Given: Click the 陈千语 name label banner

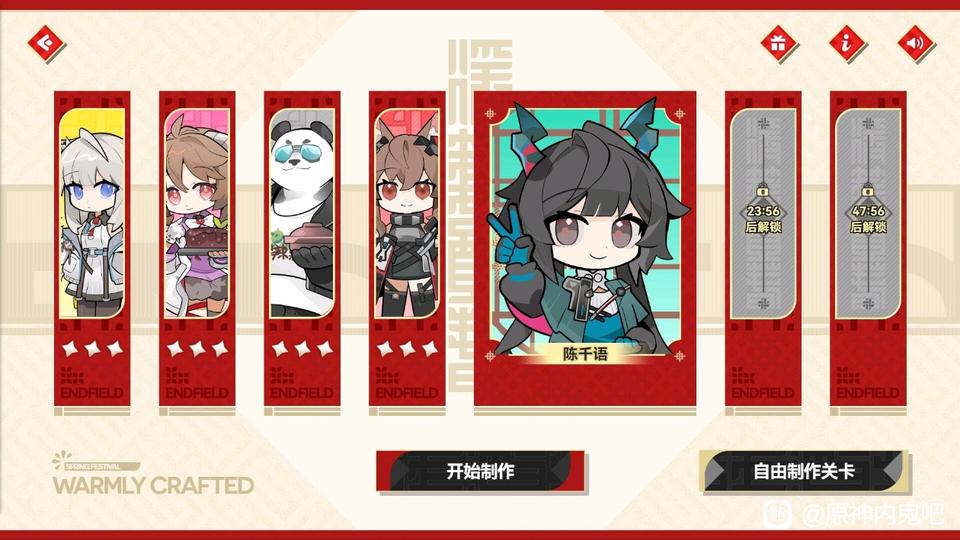Looking at the screenshot, I should tap(585, 354).
